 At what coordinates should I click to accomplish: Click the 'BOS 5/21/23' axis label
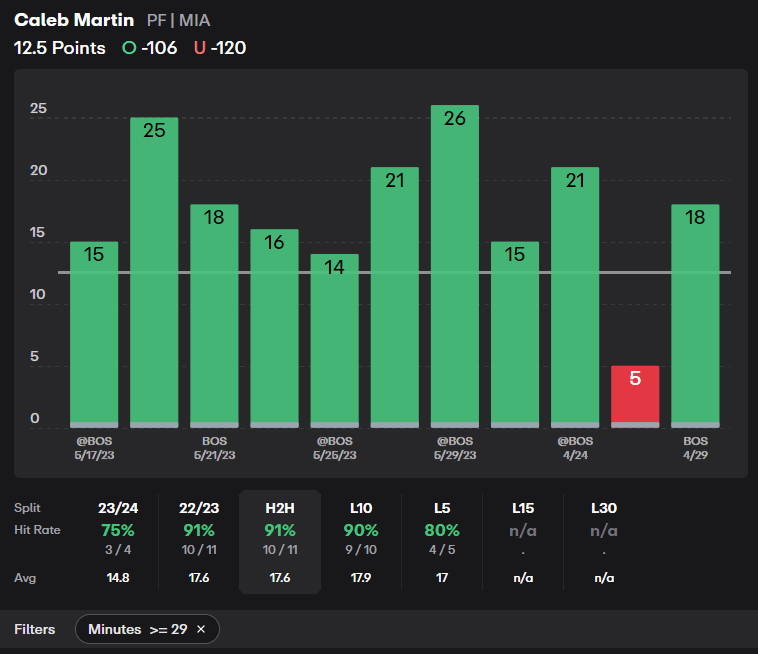coord(214,448)
